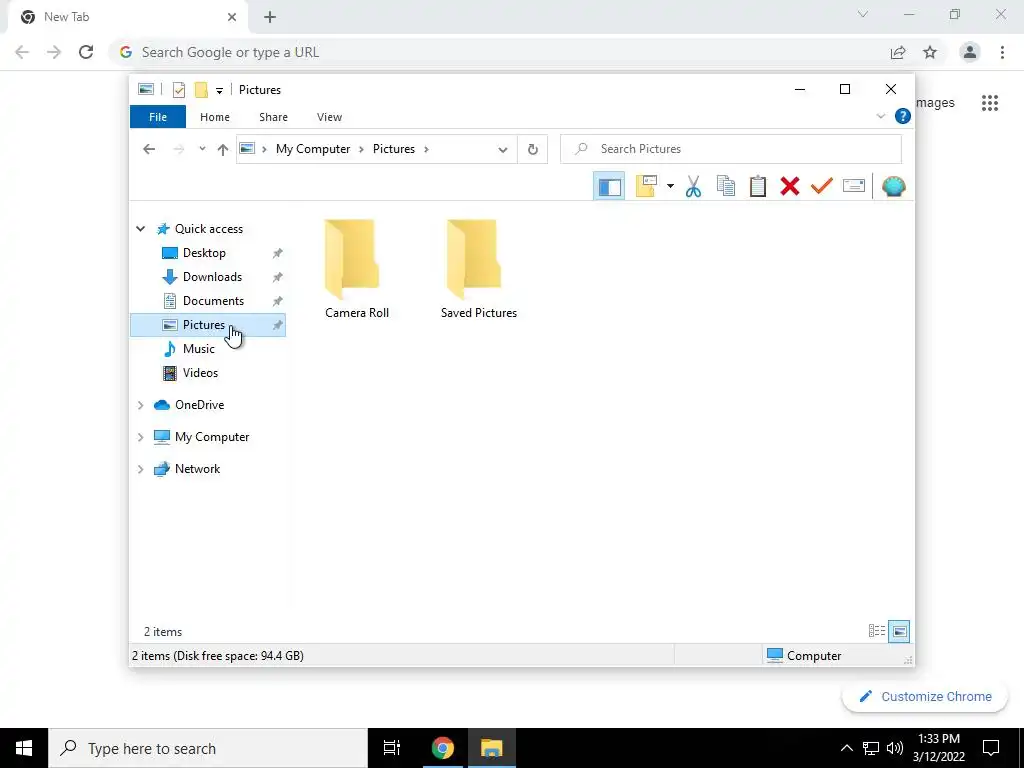Open the taskbar volume speaker icon

(895, 748)
